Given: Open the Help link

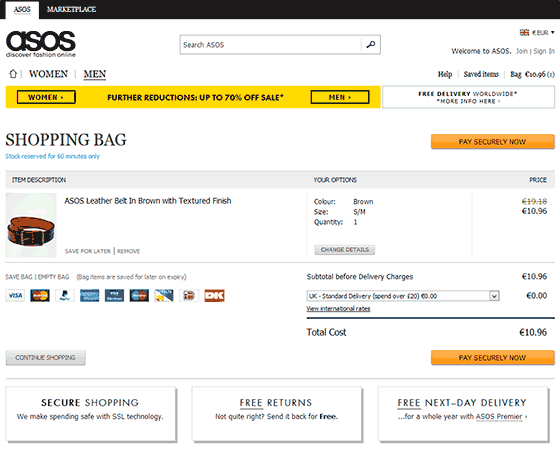Looking at the screenshot, I should 445,74.
